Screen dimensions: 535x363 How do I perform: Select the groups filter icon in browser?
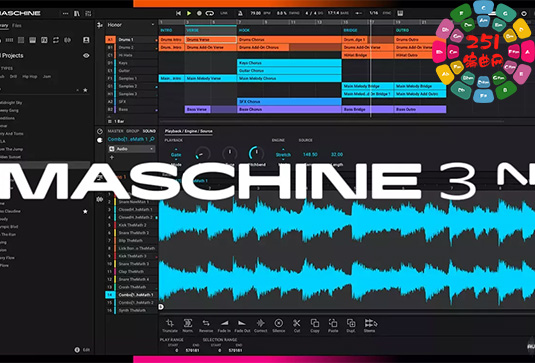tap(9, 40)
